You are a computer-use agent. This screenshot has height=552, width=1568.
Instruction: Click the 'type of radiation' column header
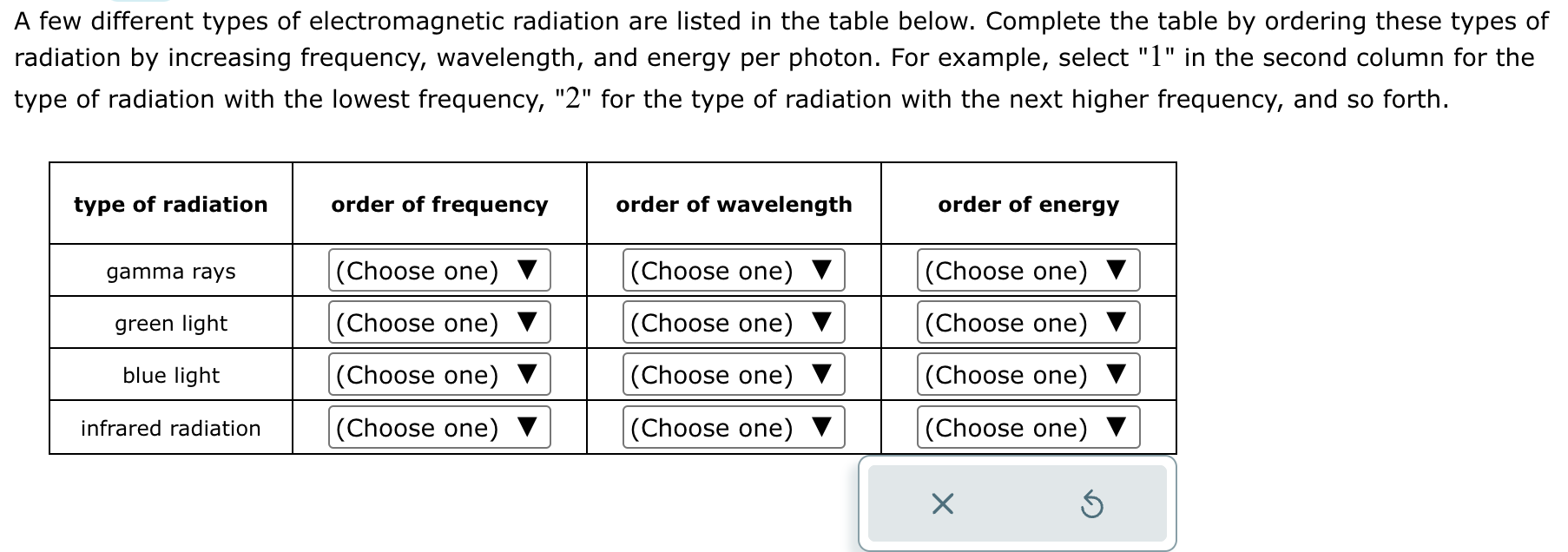click(170, 204)
